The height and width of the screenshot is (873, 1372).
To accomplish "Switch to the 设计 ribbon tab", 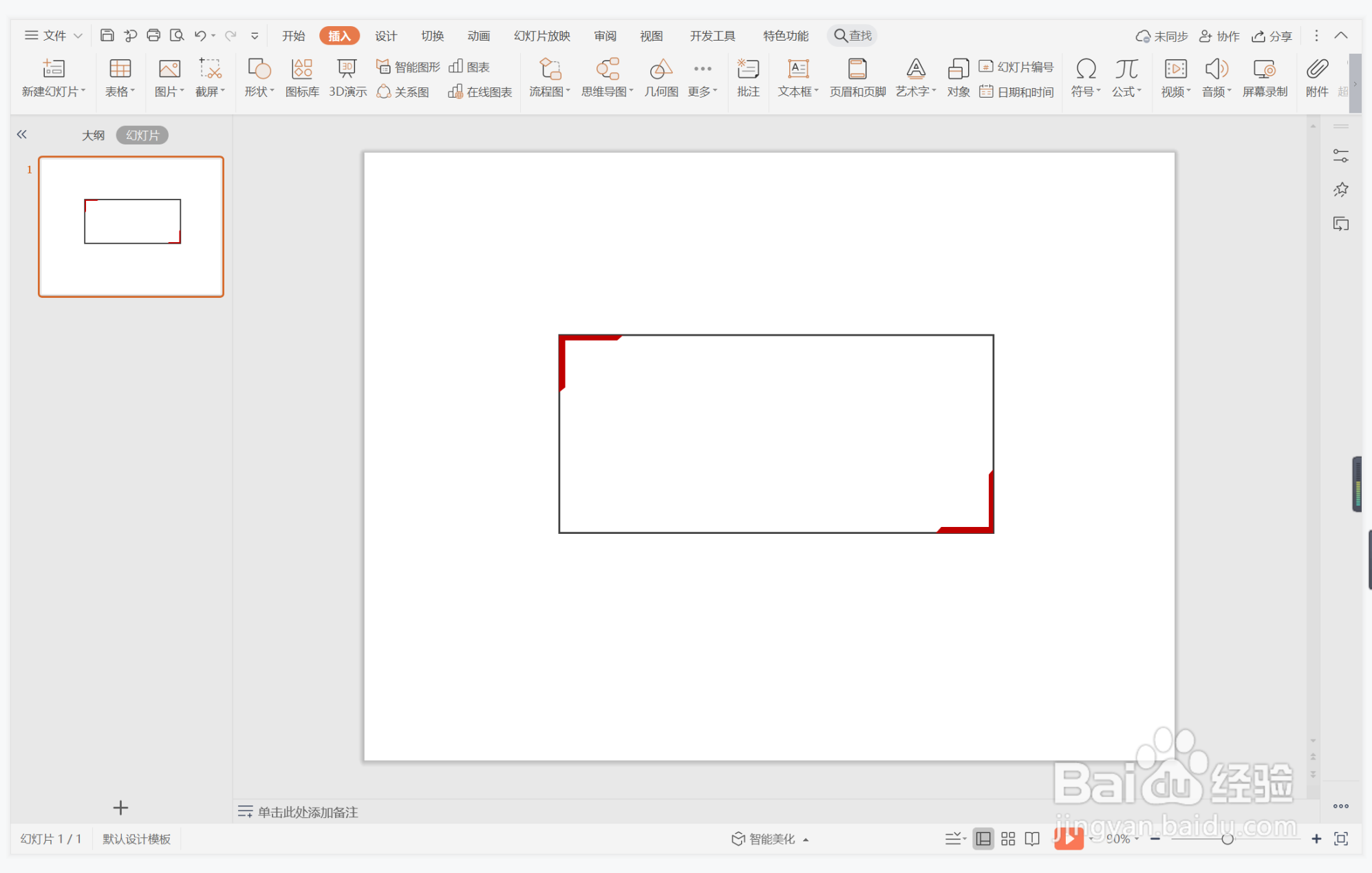I will (x=385, y=36).
